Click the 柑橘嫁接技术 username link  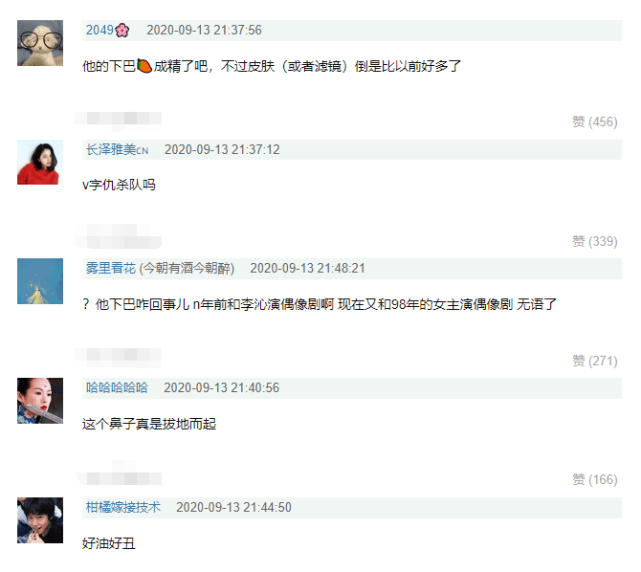[123, 507]
